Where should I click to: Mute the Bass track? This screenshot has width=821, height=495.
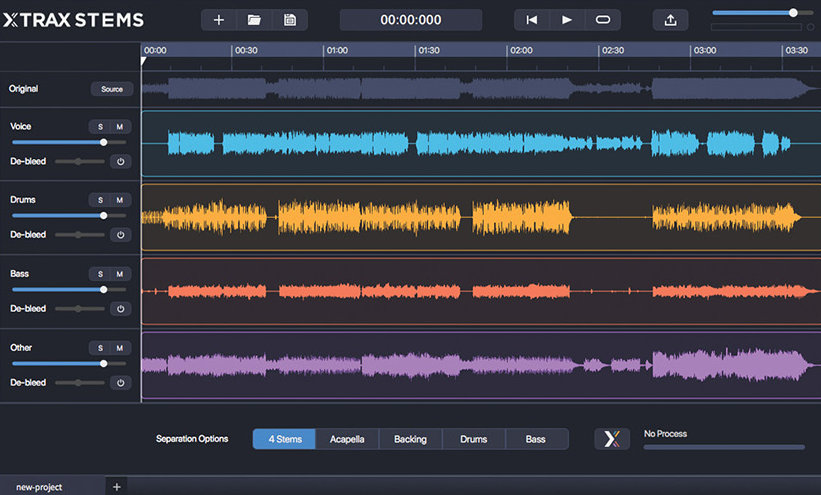(x=119, y=274)
